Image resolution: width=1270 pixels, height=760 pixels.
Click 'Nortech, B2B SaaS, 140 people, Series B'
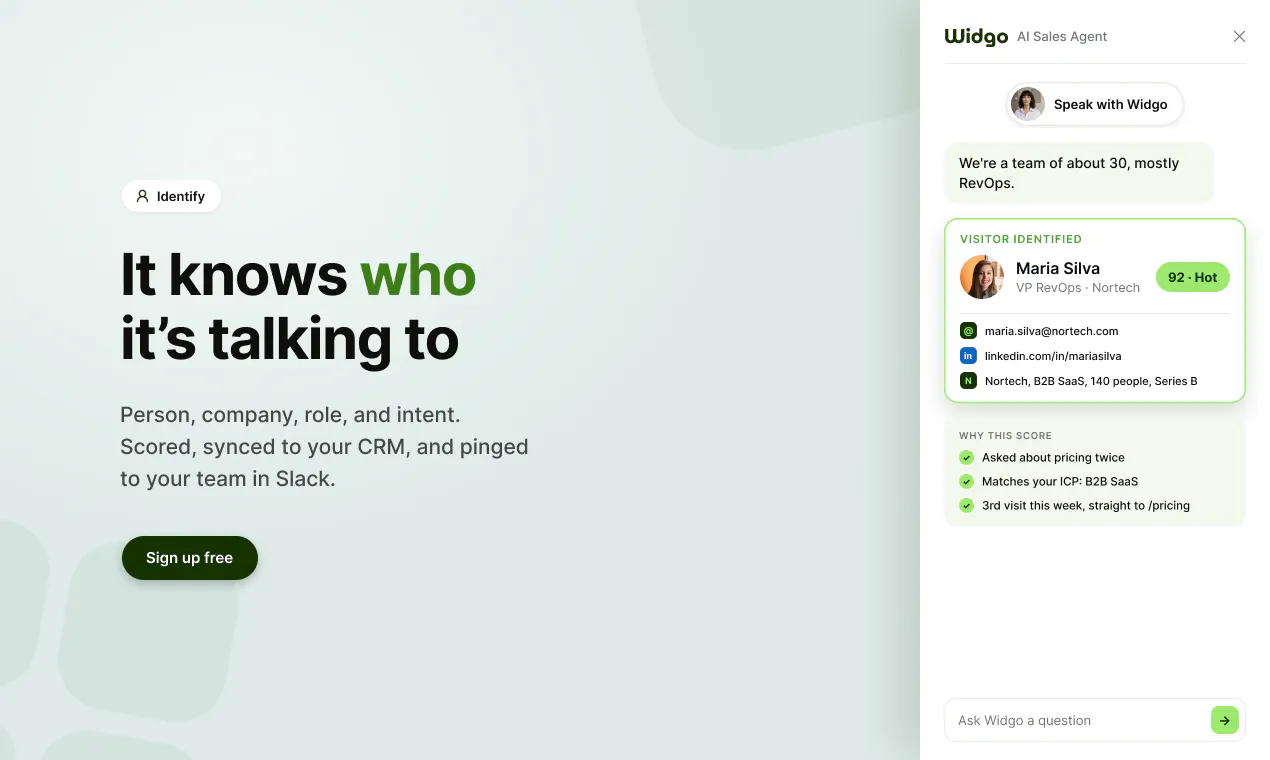point(1091,381)
